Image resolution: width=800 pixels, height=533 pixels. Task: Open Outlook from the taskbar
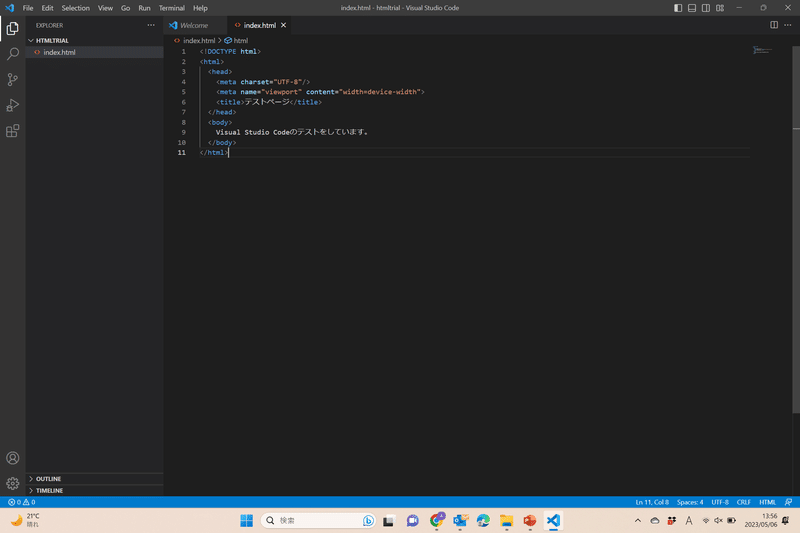(460, 520)
